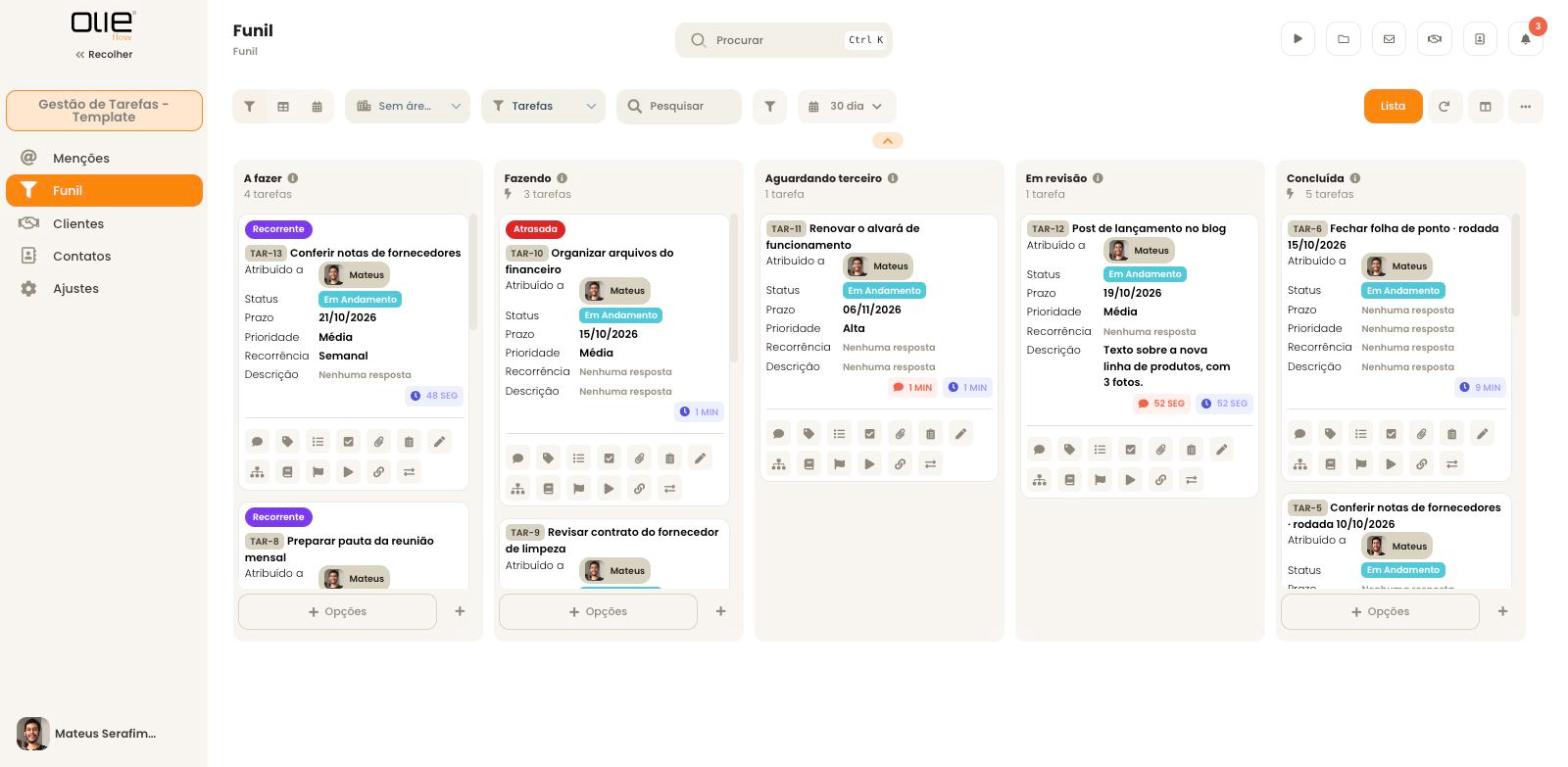The width and height of the screenshot is (1568, 767).
Task: Click the play icon in top header
Action: coord(1298,39)
